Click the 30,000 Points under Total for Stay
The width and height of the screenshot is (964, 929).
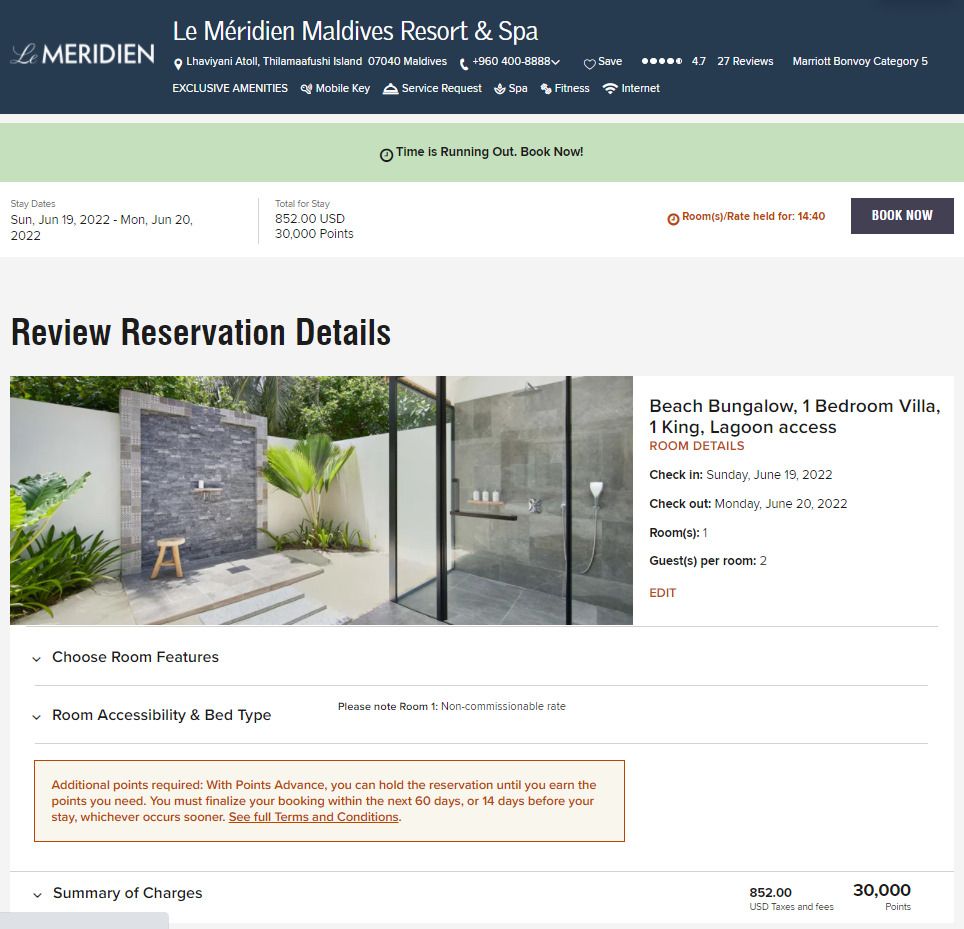pyautogui.click(x=314, y=234)
